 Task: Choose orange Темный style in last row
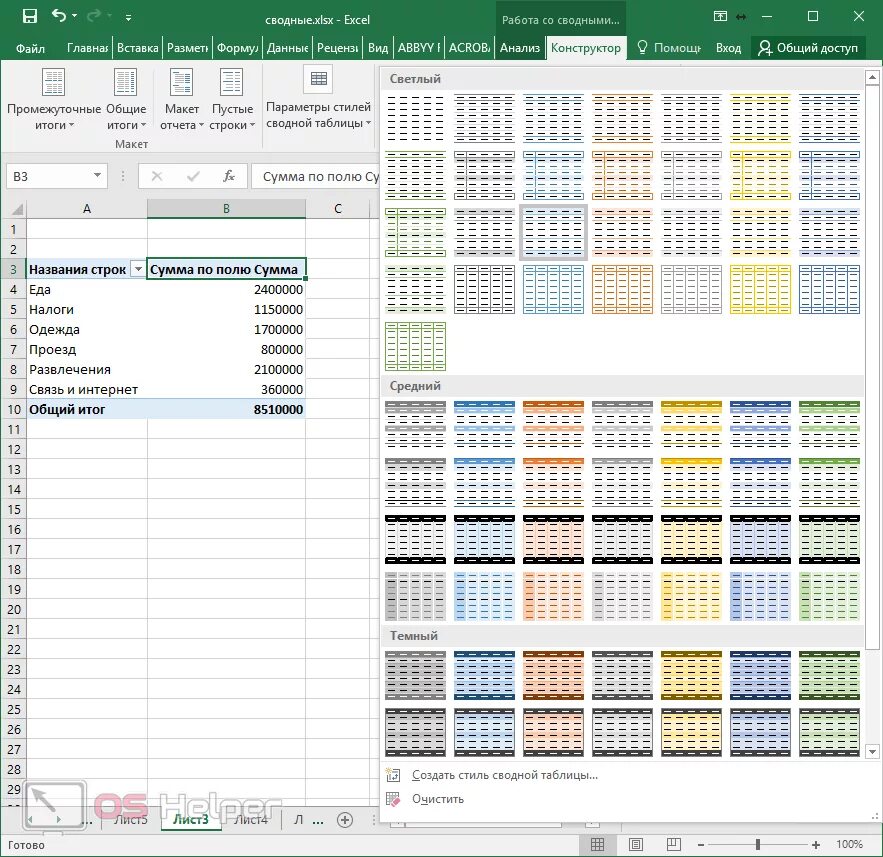(x=554, y=733)
